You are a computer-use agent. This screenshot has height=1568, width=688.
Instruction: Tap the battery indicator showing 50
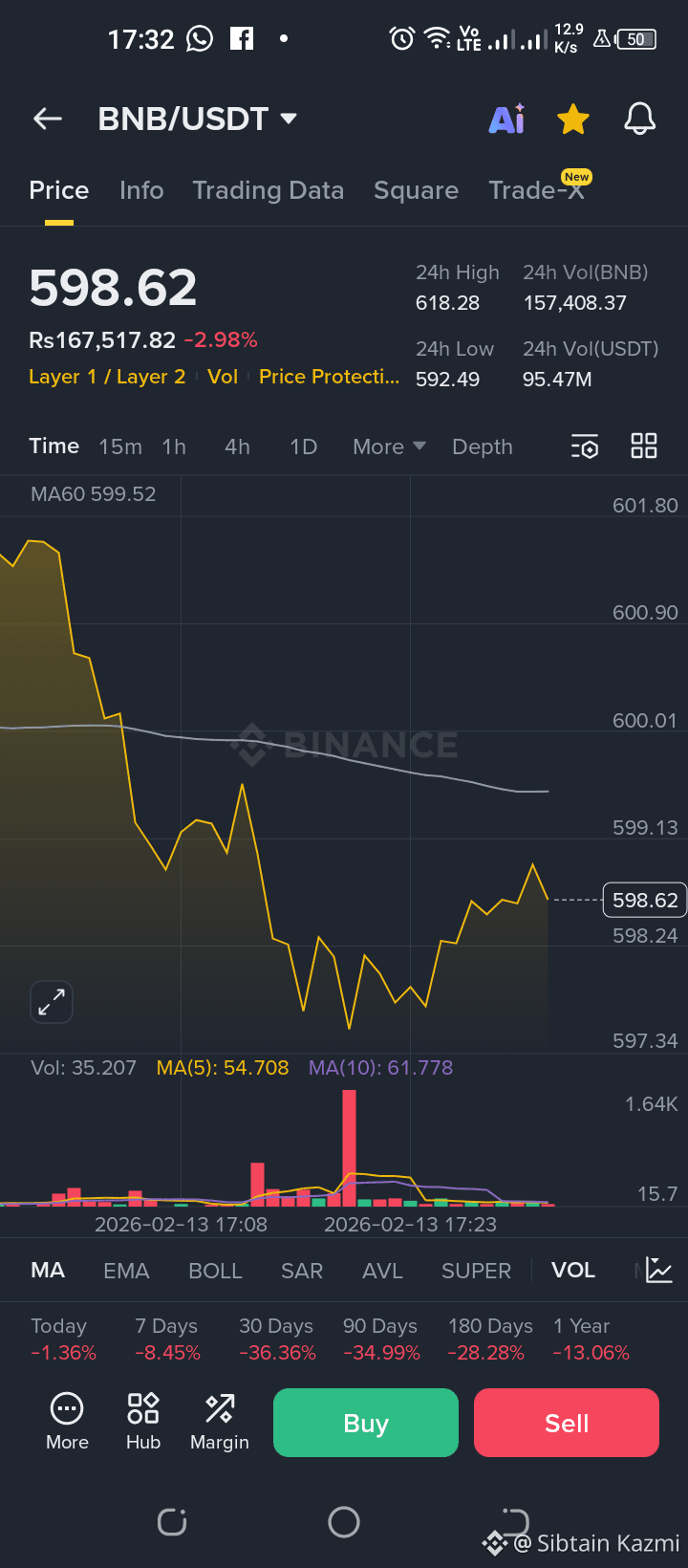[x=636, y=39]
